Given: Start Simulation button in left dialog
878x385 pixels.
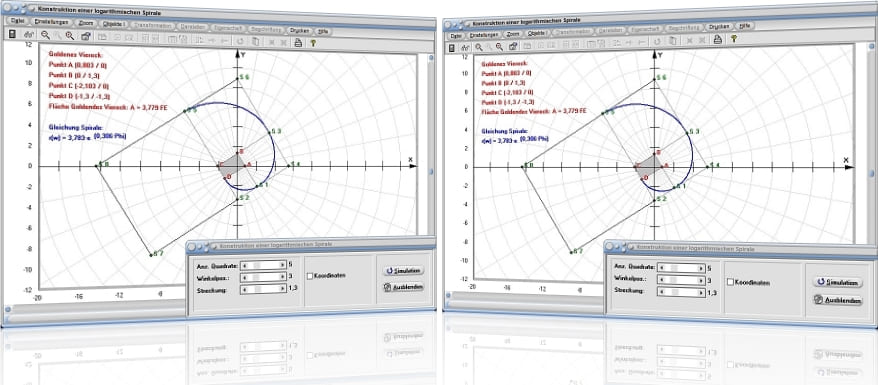Looking at the screenshot, I should point(403,270).
